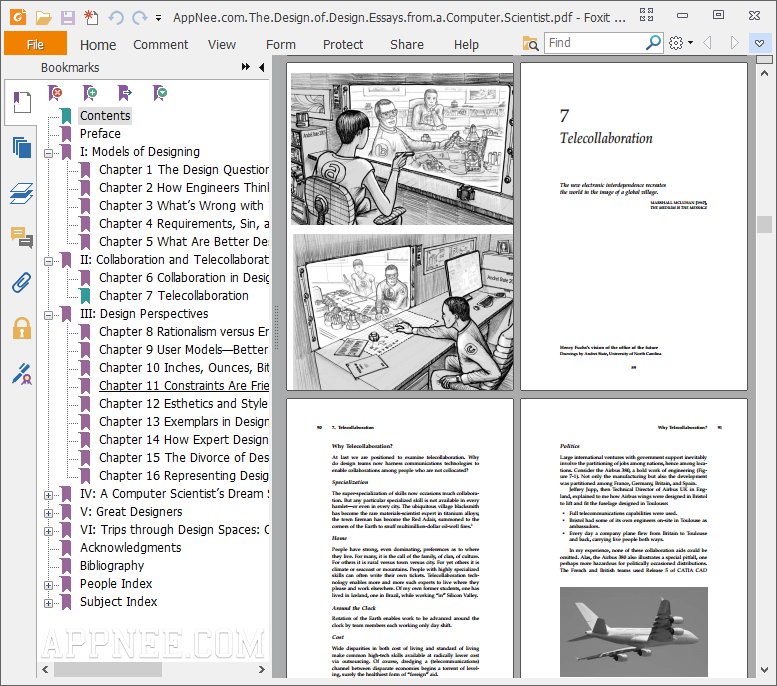The image size is (777, 686).
Task: Expand IV: A Computer Scientist's Dream section
Action: pyautogui.click(x=49, y=495)
